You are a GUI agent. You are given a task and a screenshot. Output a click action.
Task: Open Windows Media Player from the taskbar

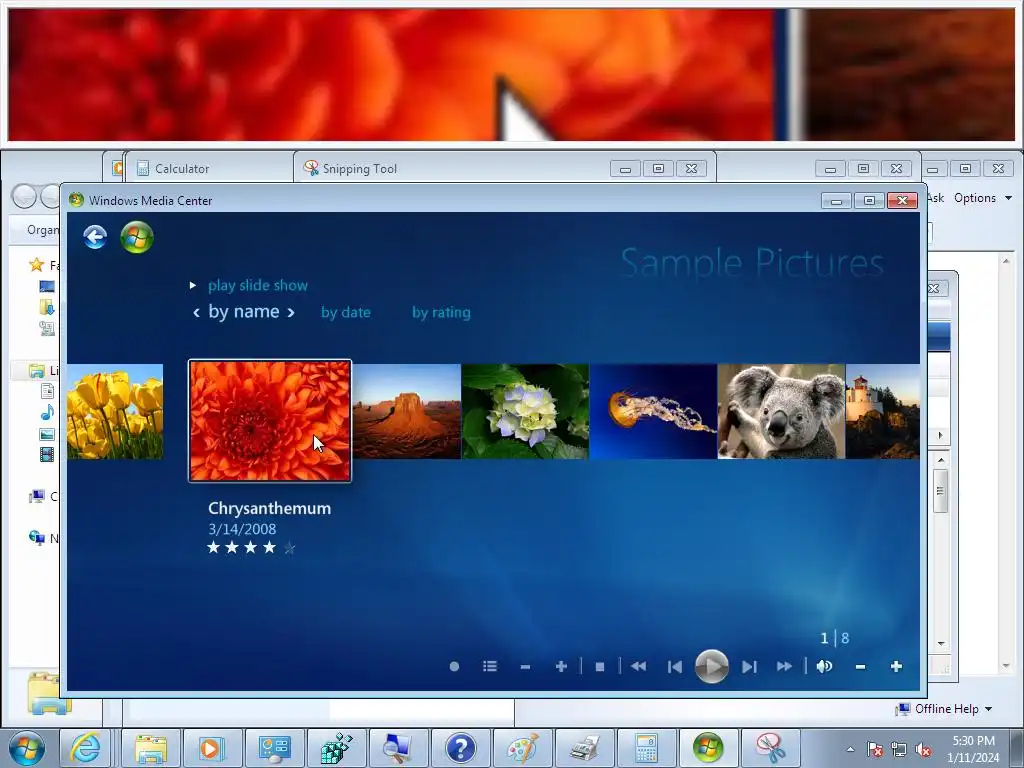(x=212, y=748)
